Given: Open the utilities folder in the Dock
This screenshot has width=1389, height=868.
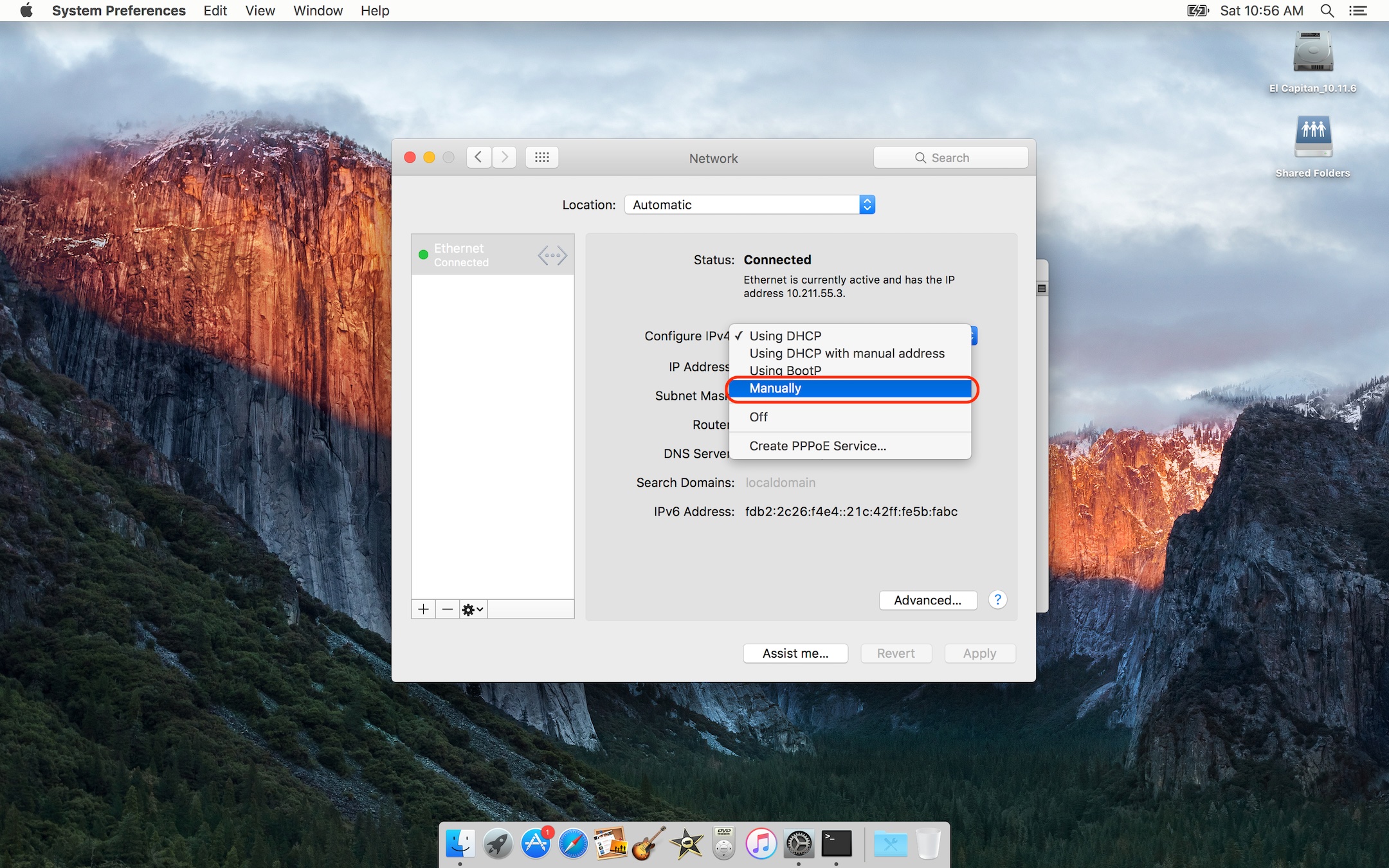Looking at the screenshot, I should click(x=891, y=844).
